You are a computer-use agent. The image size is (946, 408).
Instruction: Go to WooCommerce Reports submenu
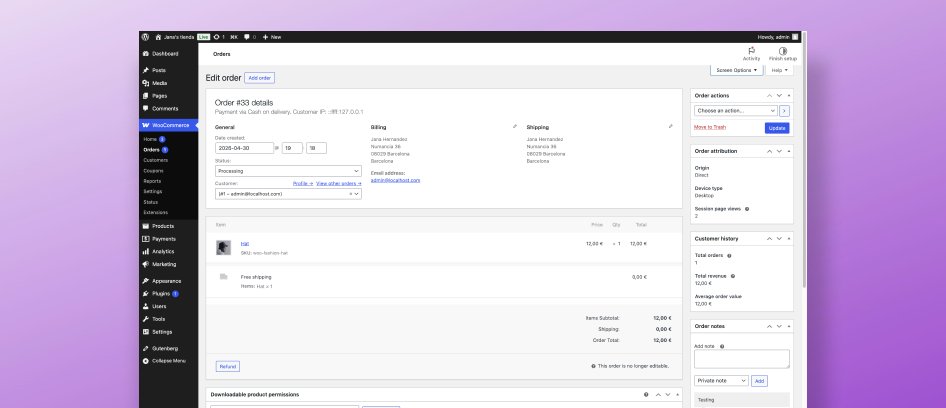[x=152, y=181]
